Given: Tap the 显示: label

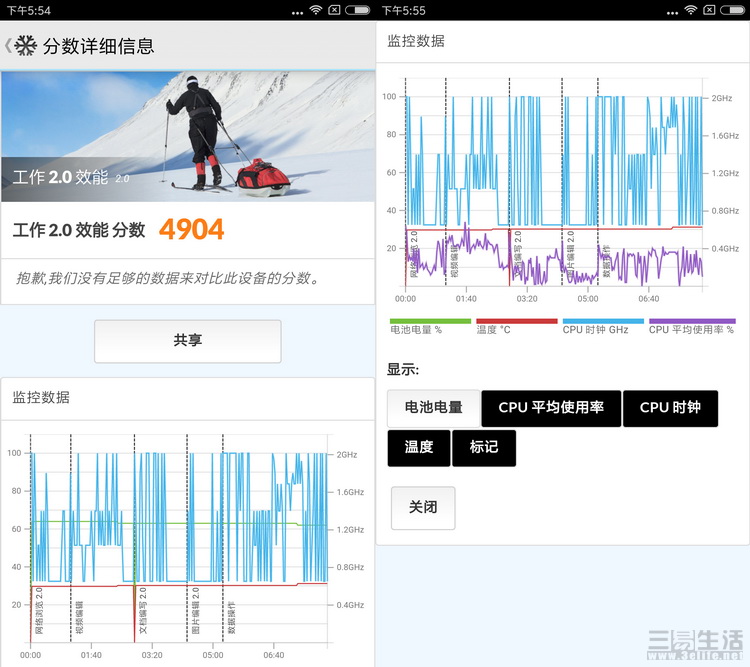Looking at the screenshot, I should coord(403,370).
